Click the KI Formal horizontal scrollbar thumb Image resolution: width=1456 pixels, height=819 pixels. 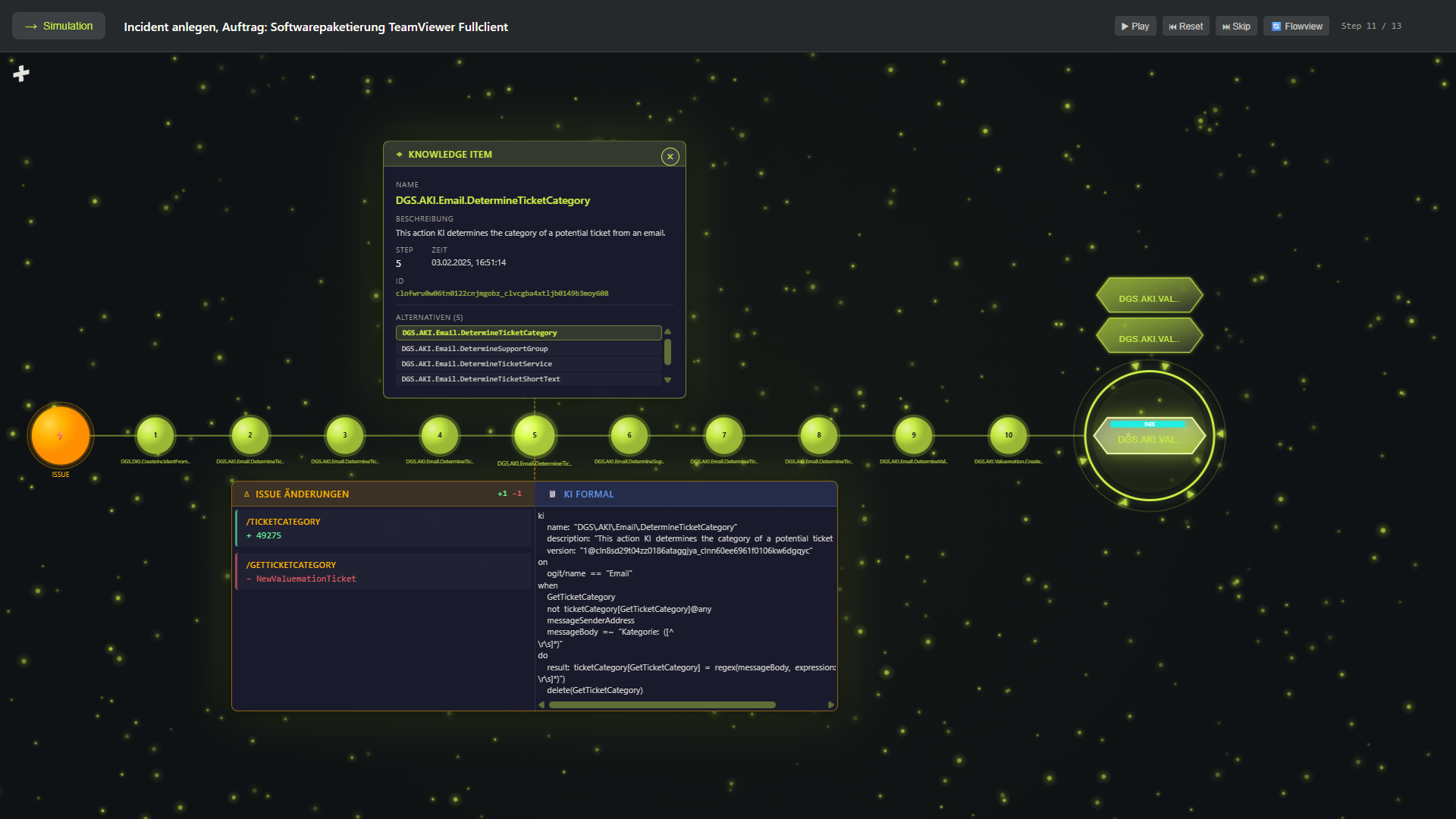662,705
